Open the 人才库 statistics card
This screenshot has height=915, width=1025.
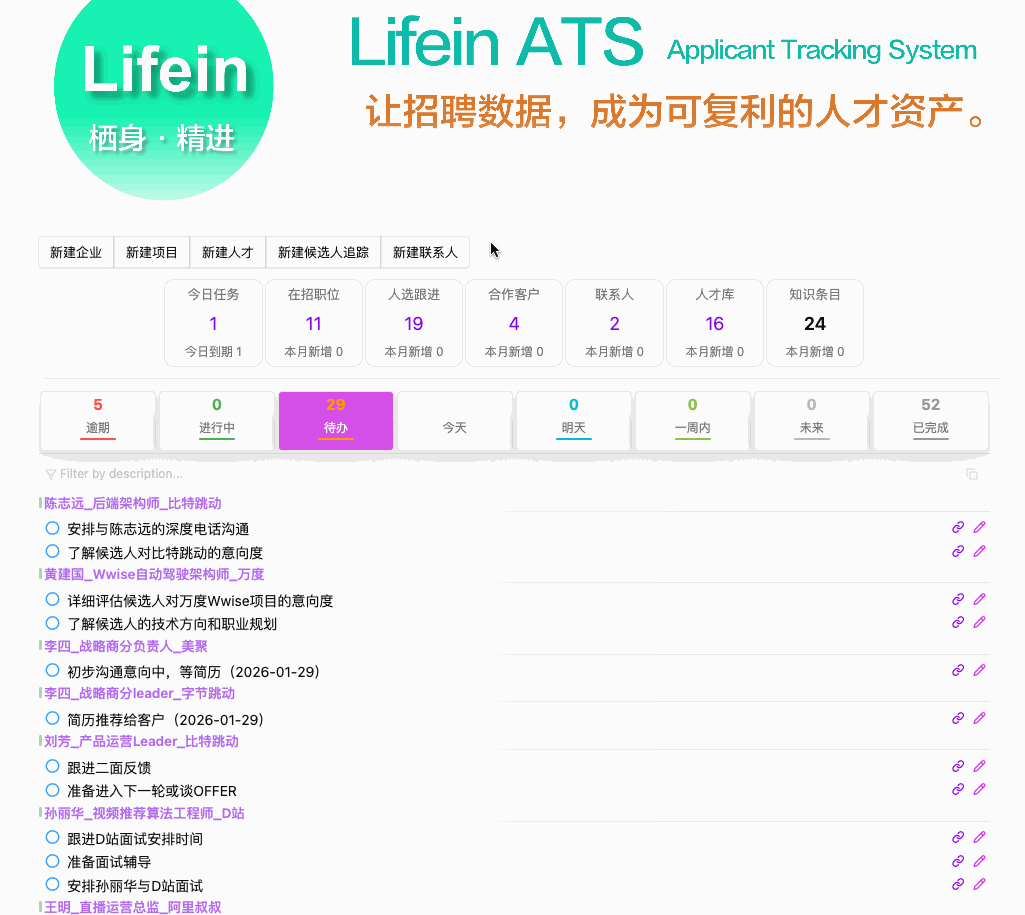[x=714, y=322]
